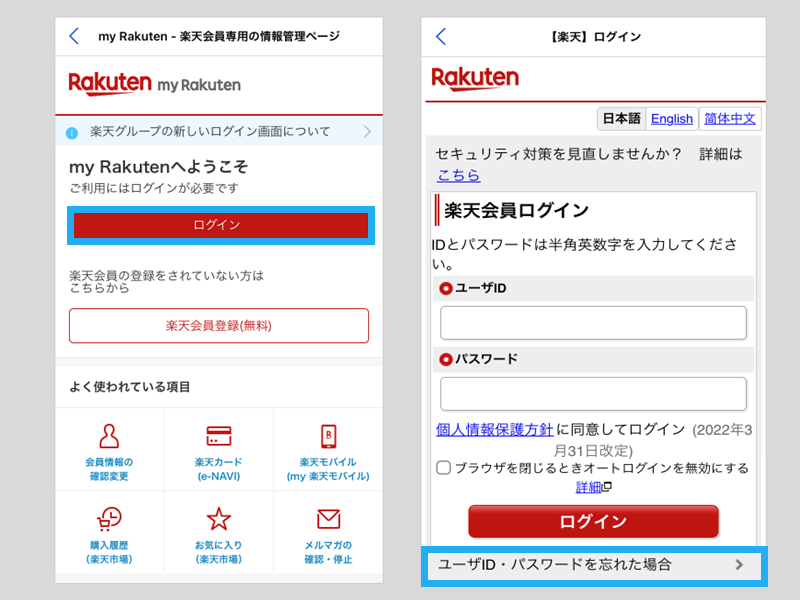Click 楽天グループの新しいログイン画面について notice text

click(210, 132)
